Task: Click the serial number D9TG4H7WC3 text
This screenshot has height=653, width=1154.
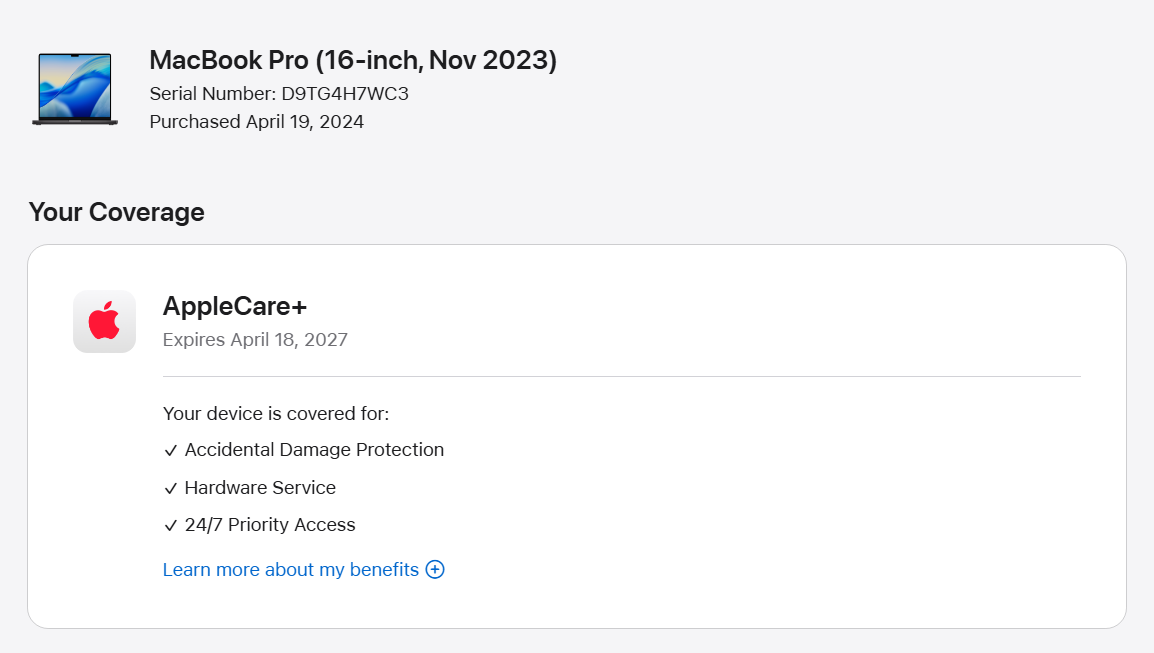Action: pyautogui.click(x=345, y=94)
